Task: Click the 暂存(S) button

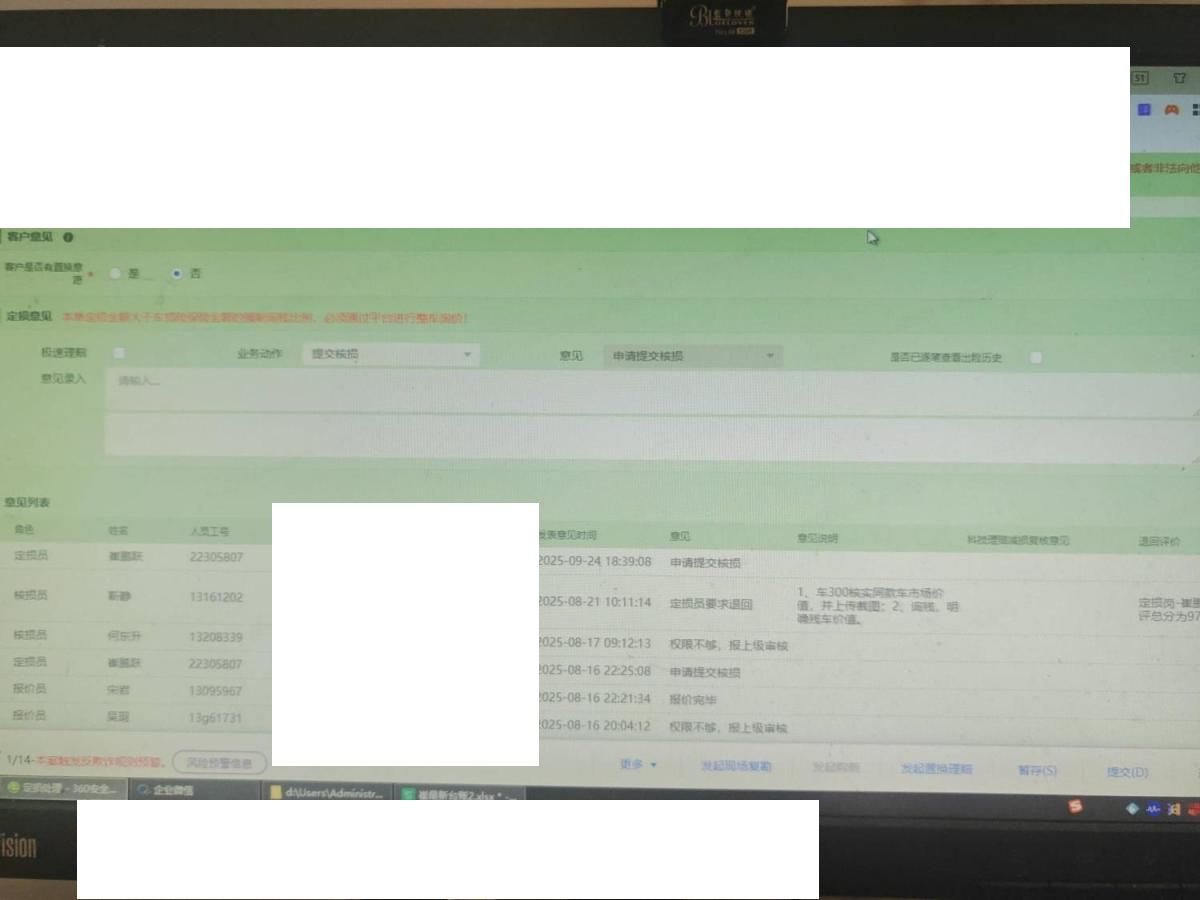Action: point(1037,770)
